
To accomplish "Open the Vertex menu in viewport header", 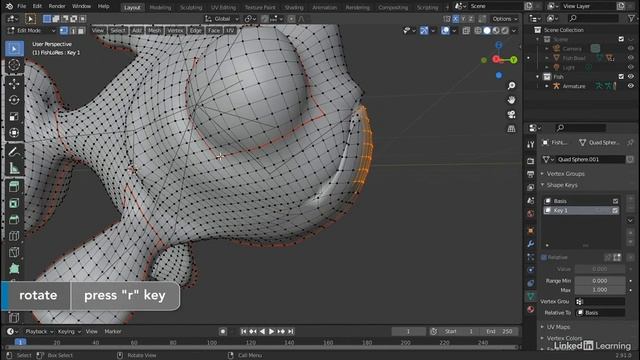I will (175, 31).
